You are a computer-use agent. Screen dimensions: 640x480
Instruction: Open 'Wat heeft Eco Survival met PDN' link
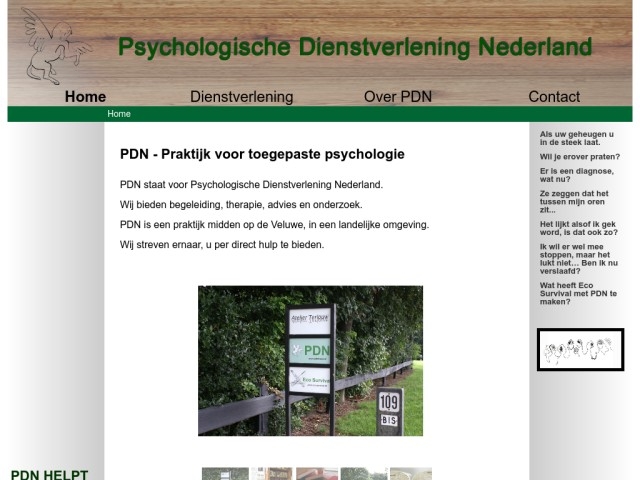(578, 293)
